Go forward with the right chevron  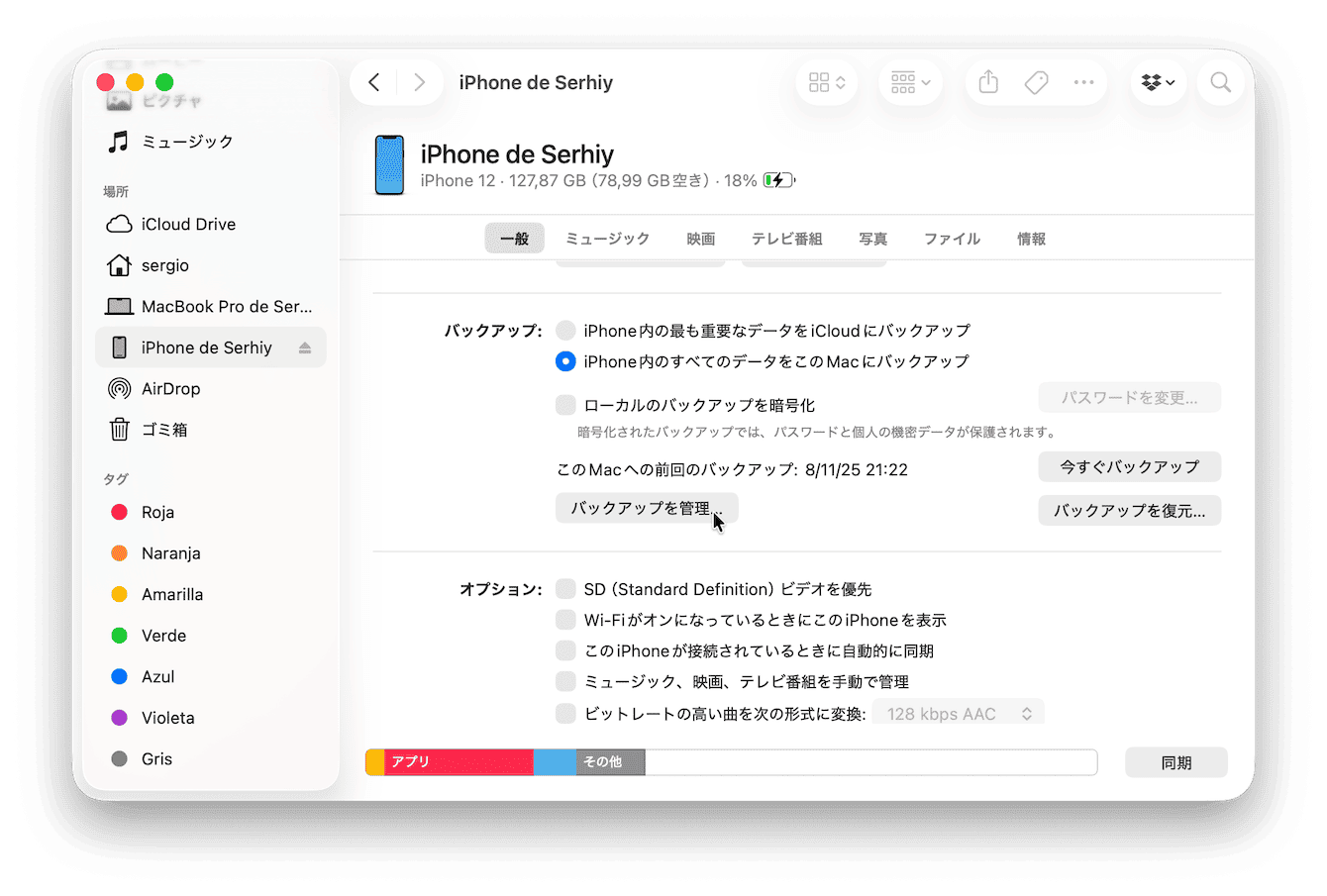click(420, 82)
